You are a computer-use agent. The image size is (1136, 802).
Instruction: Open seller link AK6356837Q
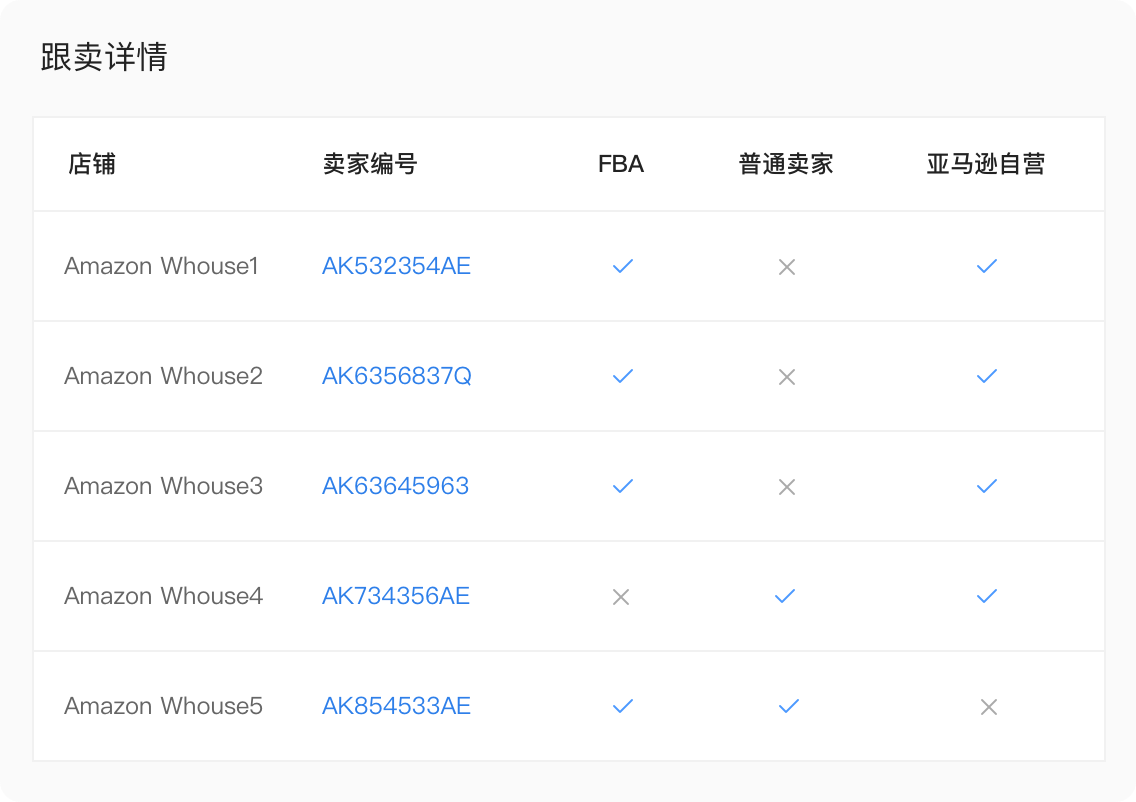coord(398,376)
